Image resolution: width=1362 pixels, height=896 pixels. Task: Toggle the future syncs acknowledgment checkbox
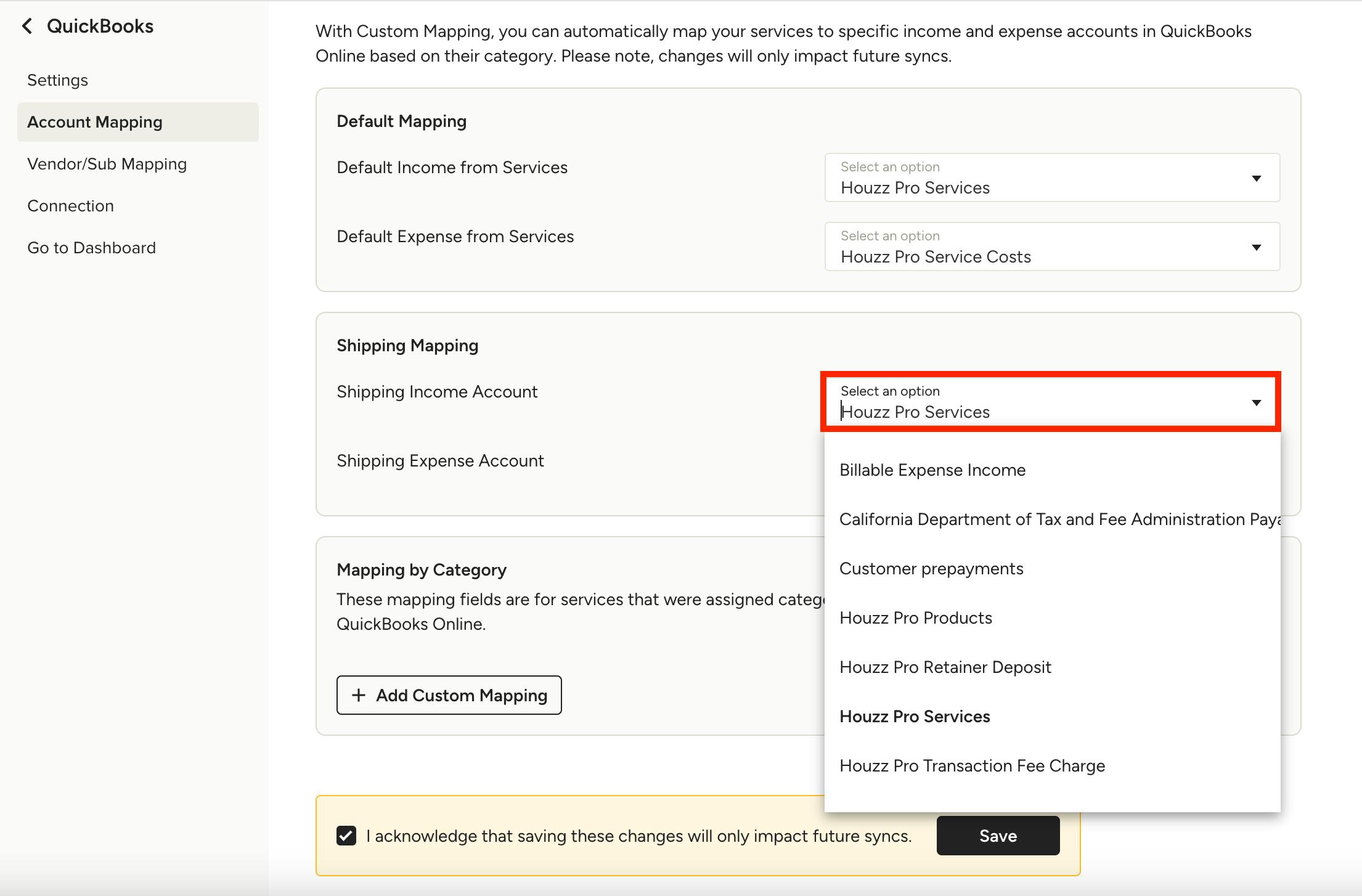tap(346, 836)
